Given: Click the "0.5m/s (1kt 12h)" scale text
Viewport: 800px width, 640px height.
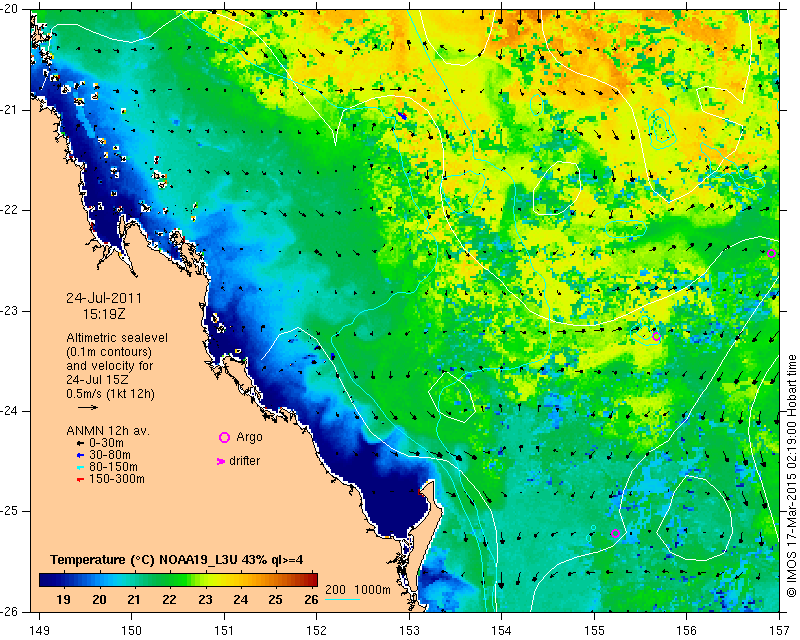Looking at the screenshot, I should point(110,394).
